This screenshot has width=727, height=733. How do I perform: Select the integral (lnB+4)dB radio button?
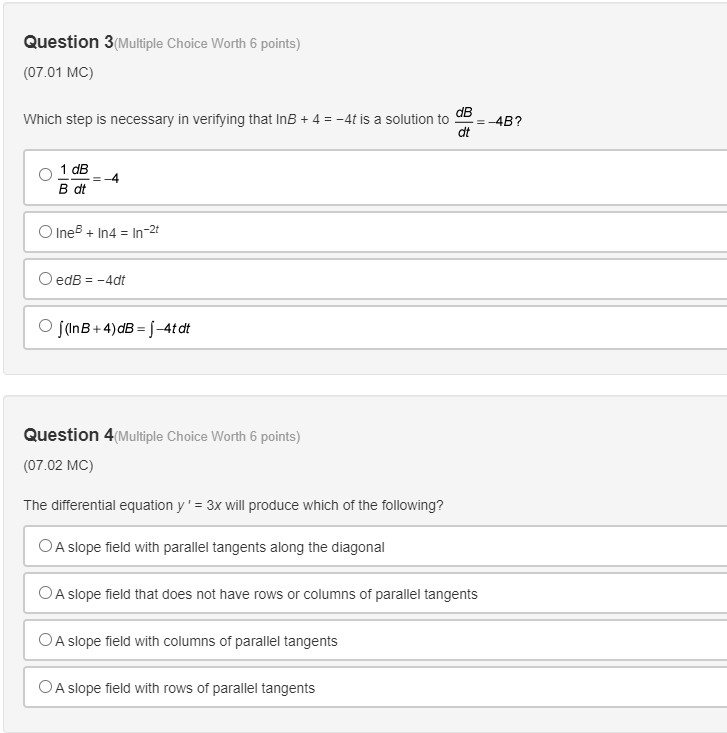(x=45, y=326)
